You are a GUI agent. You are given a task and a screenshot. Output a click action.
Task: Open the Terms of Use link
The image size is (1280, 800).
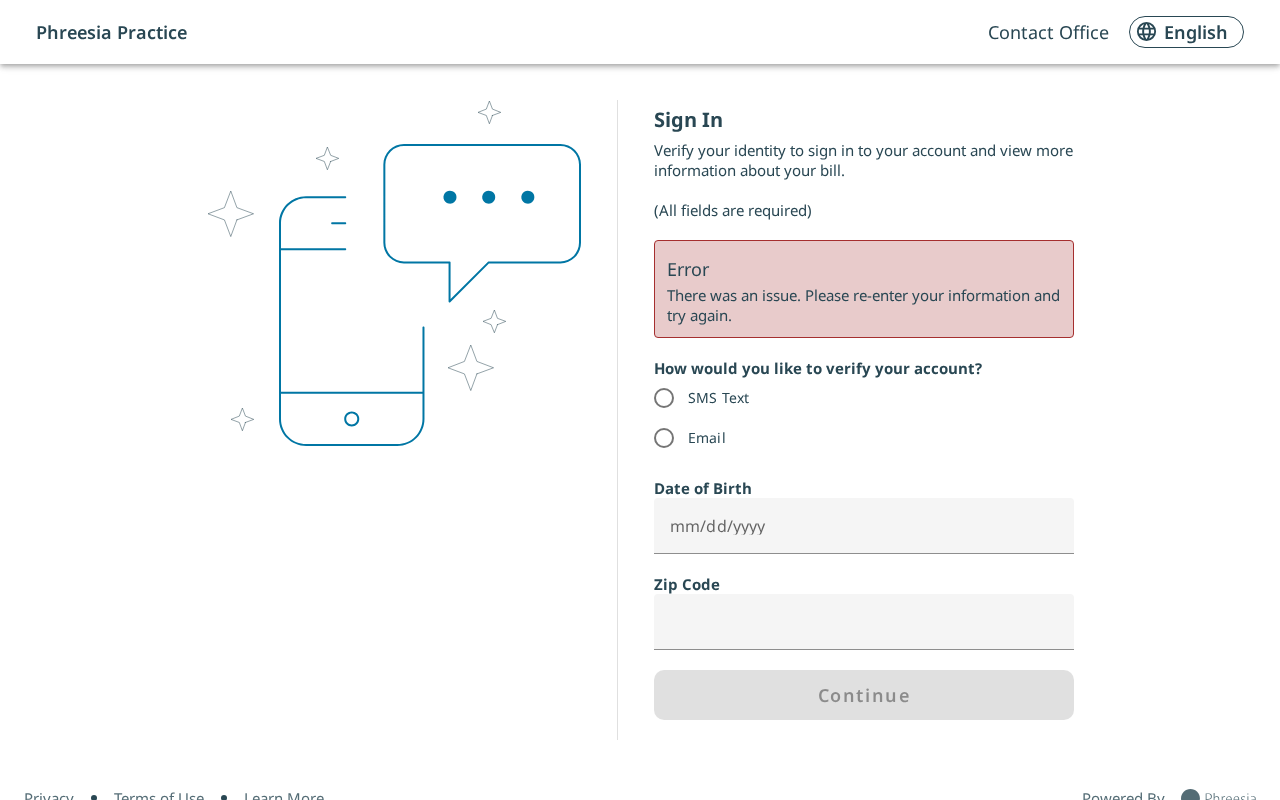point(159,796)
